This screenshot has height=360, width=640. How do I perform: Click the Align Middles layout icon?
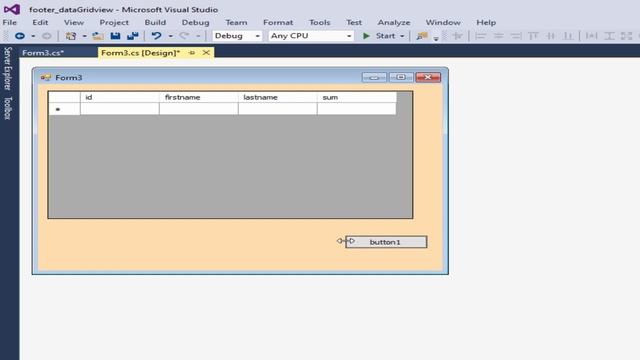pos(551,36)
